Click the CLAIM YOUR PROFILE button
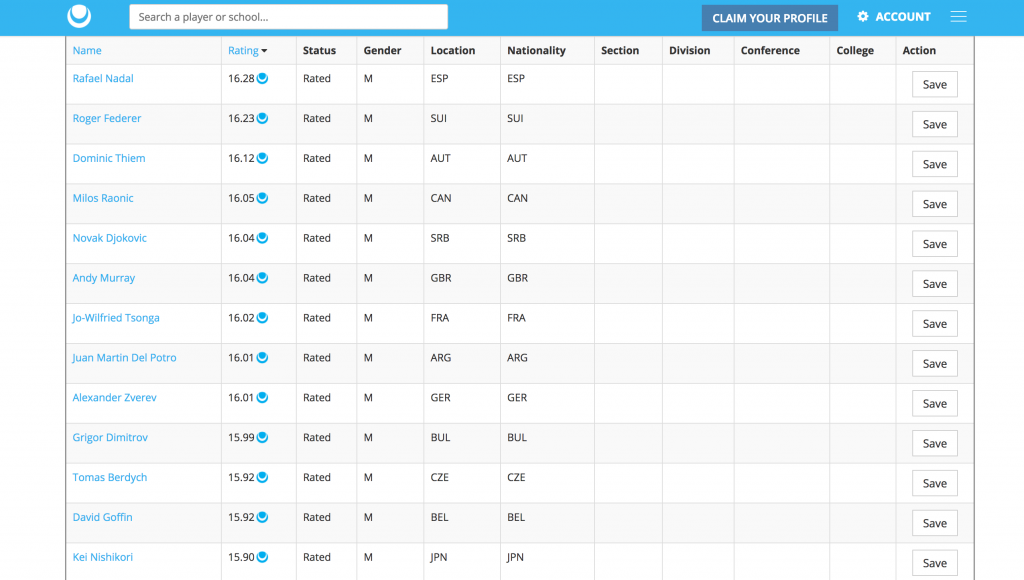The width and height of the screenshot is (1024, 580). point(769,17)
